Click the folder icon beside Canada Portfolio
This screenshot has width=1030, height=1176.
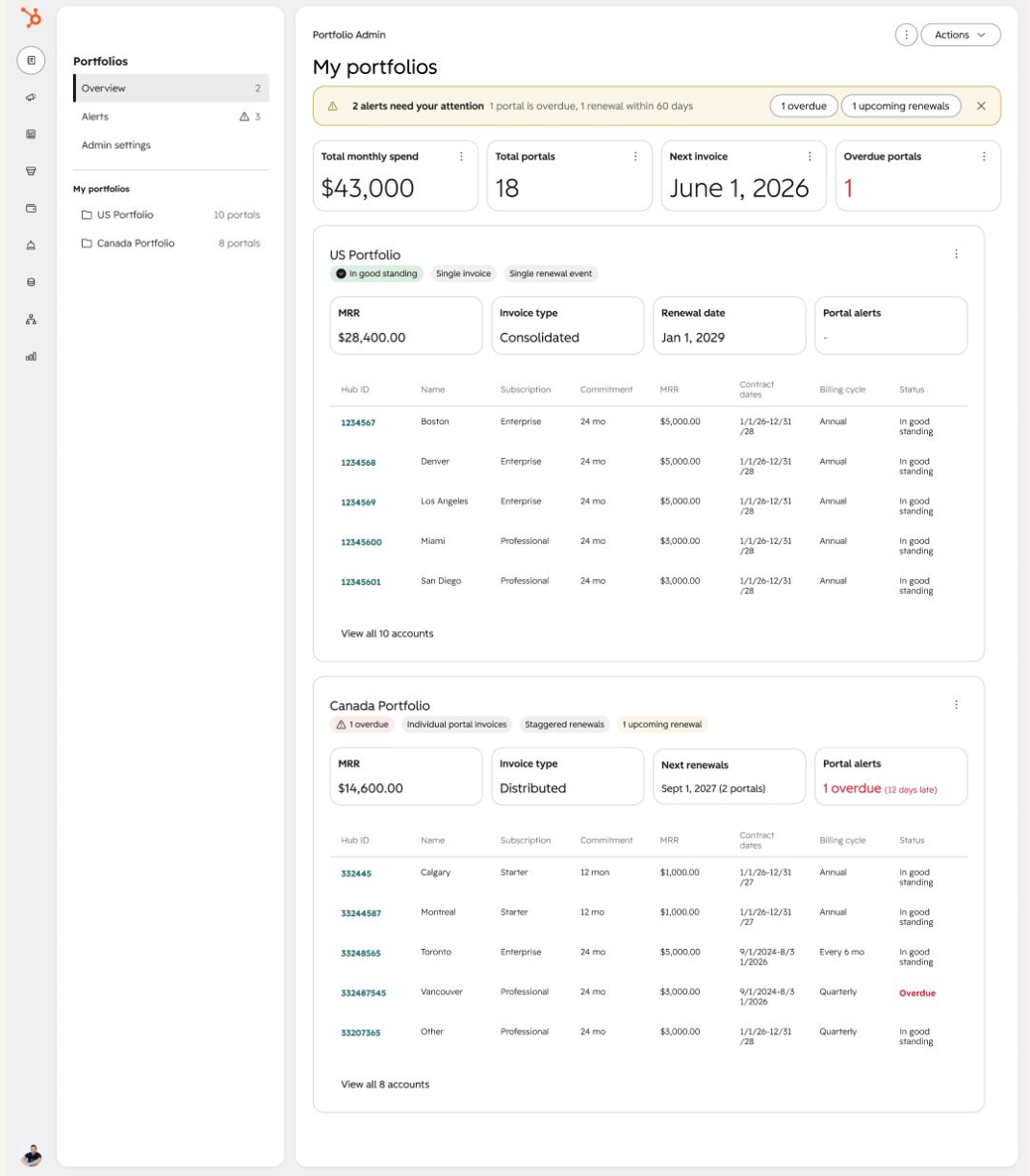(x=87, y=243)
